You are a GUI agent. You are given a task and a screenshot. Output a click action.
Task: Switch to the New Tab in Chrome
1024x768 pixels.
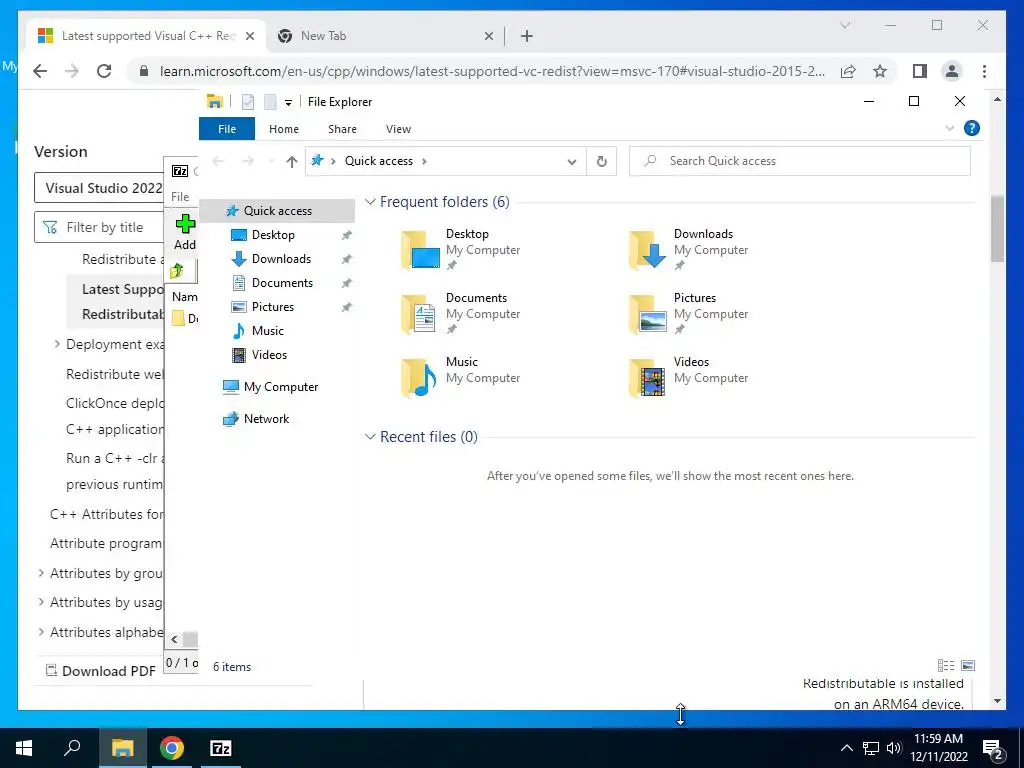coord(385,36)
